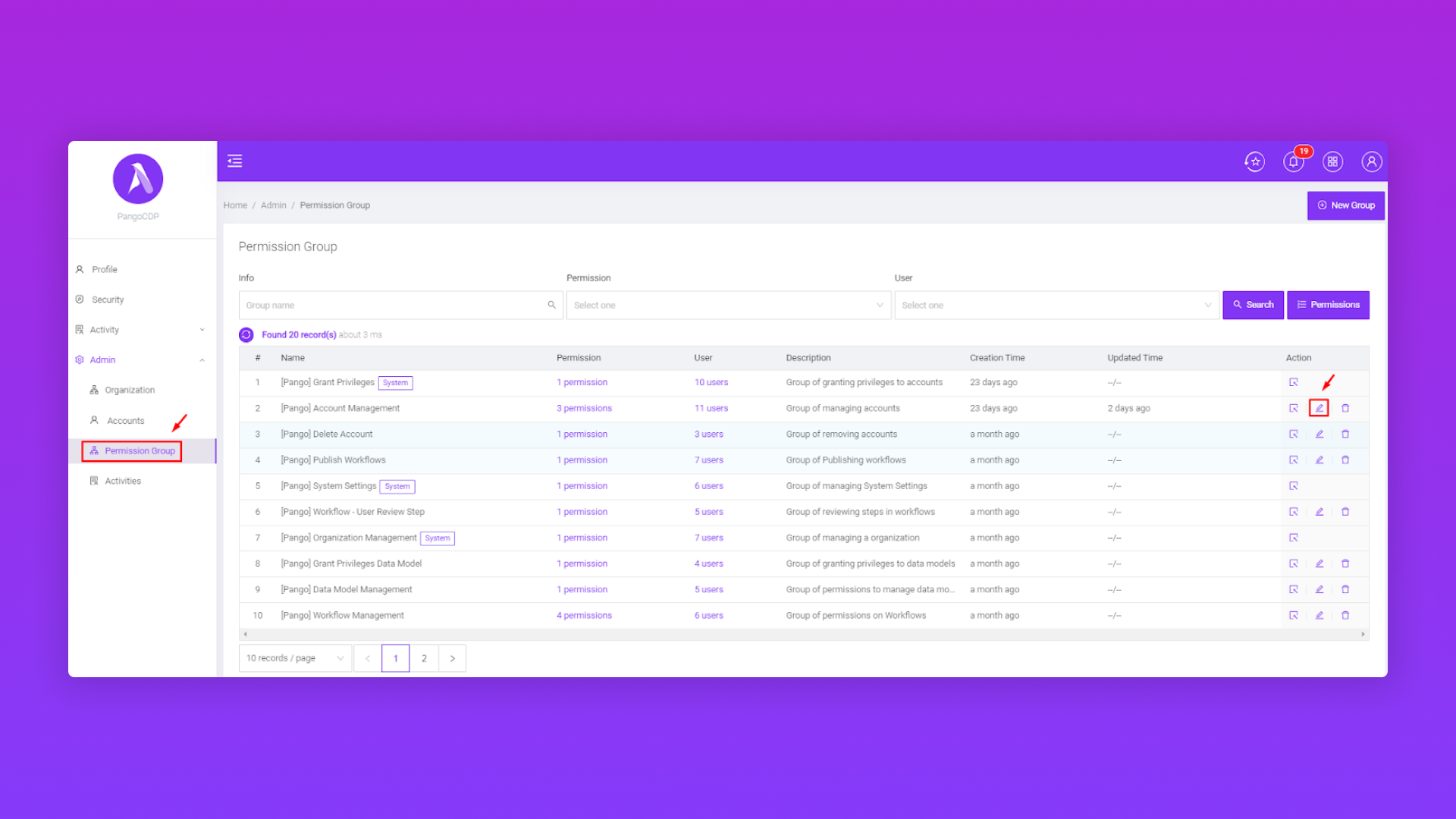Collapse sidebar with hamburger menu icon
The image size is (1456, 819).
(x=235, y=161)
